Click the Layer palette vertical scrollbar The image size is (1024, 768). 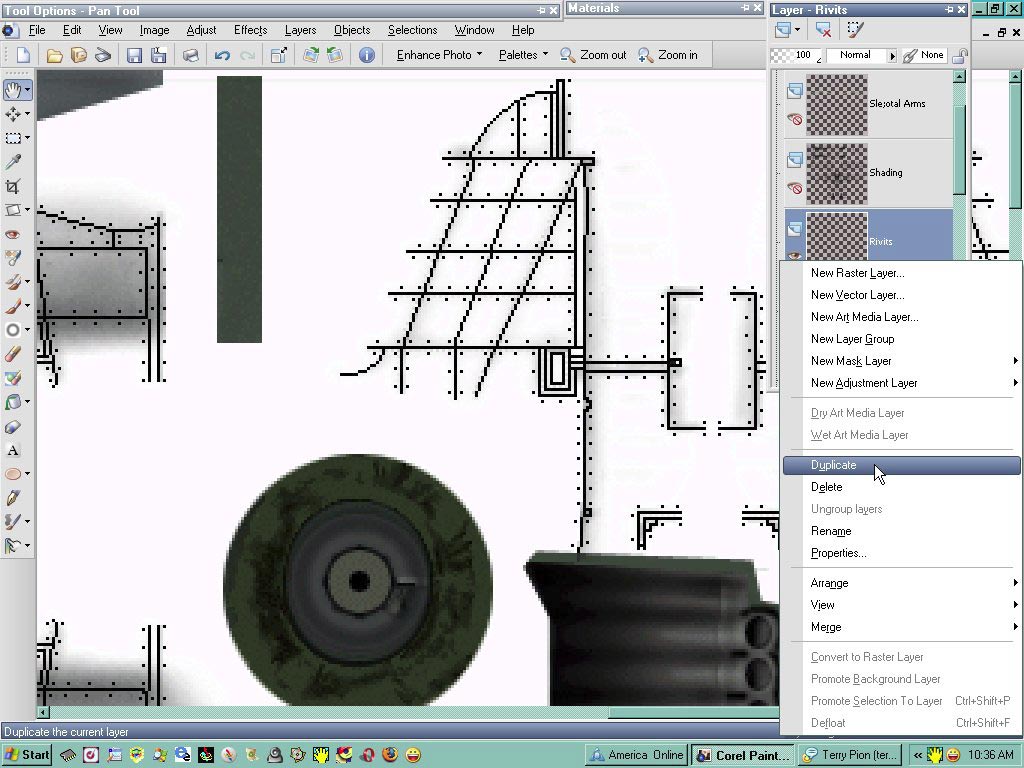click(959, 149)
